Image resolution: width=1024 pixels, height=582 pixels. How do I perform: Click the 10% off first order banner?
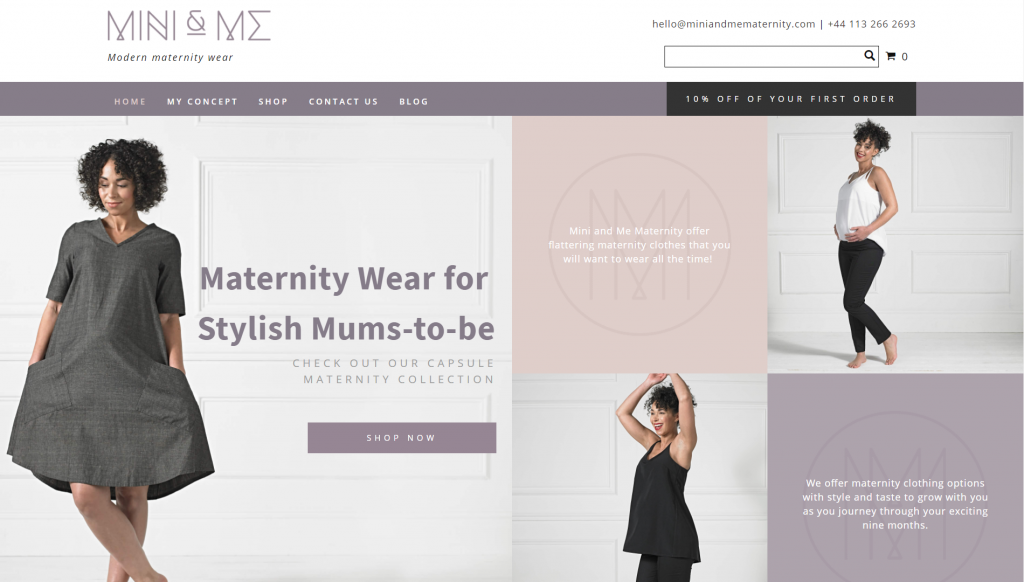(791, 99)
